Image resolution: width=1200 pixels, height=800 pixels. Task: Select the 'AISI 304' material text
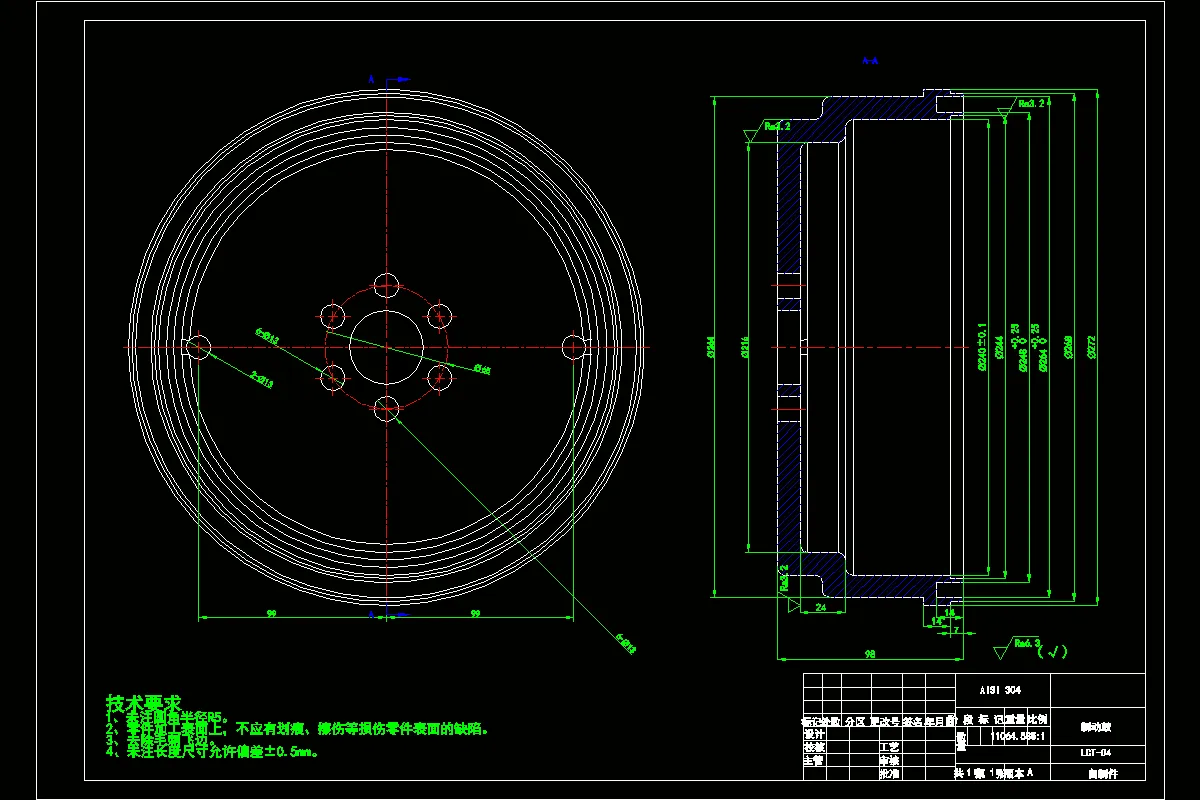[1000, 691]
